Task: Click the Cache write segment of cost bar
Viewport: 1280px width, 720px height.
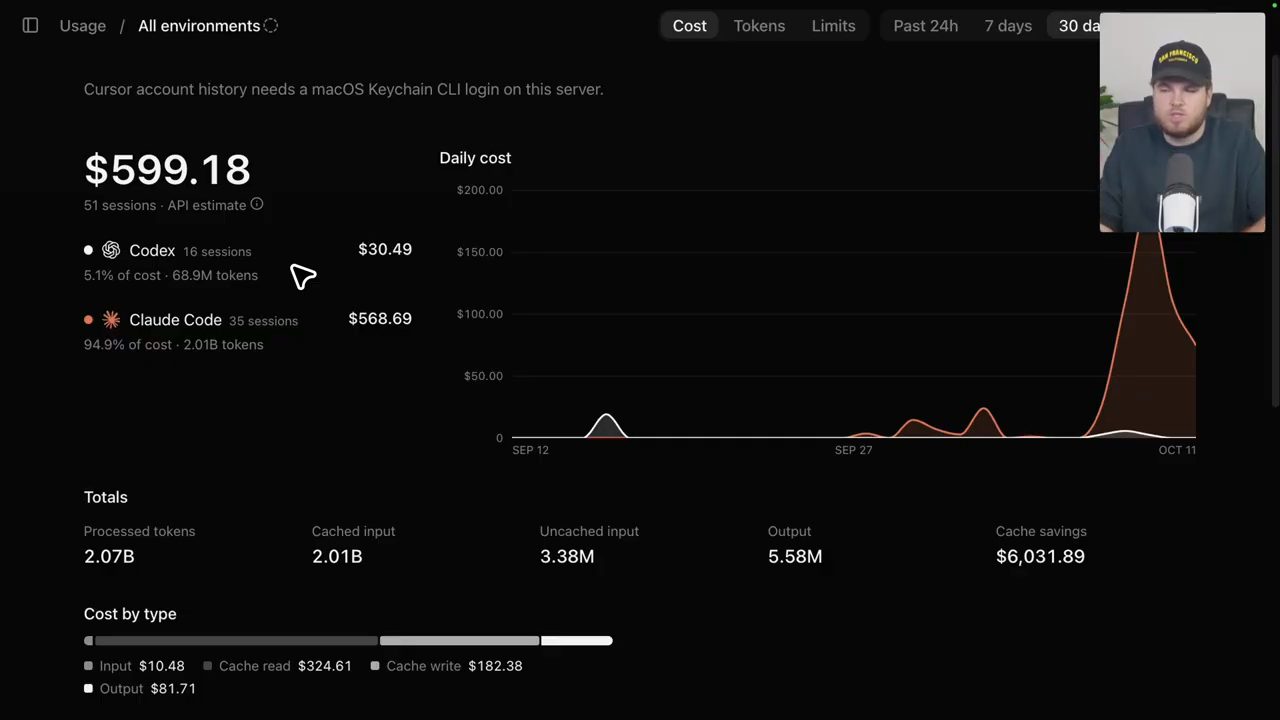Action: 459,640
